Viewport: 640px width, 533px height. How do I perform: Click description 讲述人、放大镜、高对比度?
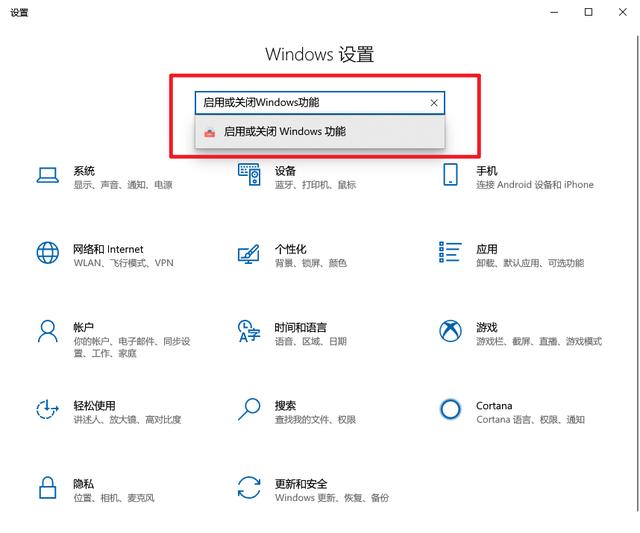pyautogui.click(x=127, y=420)
